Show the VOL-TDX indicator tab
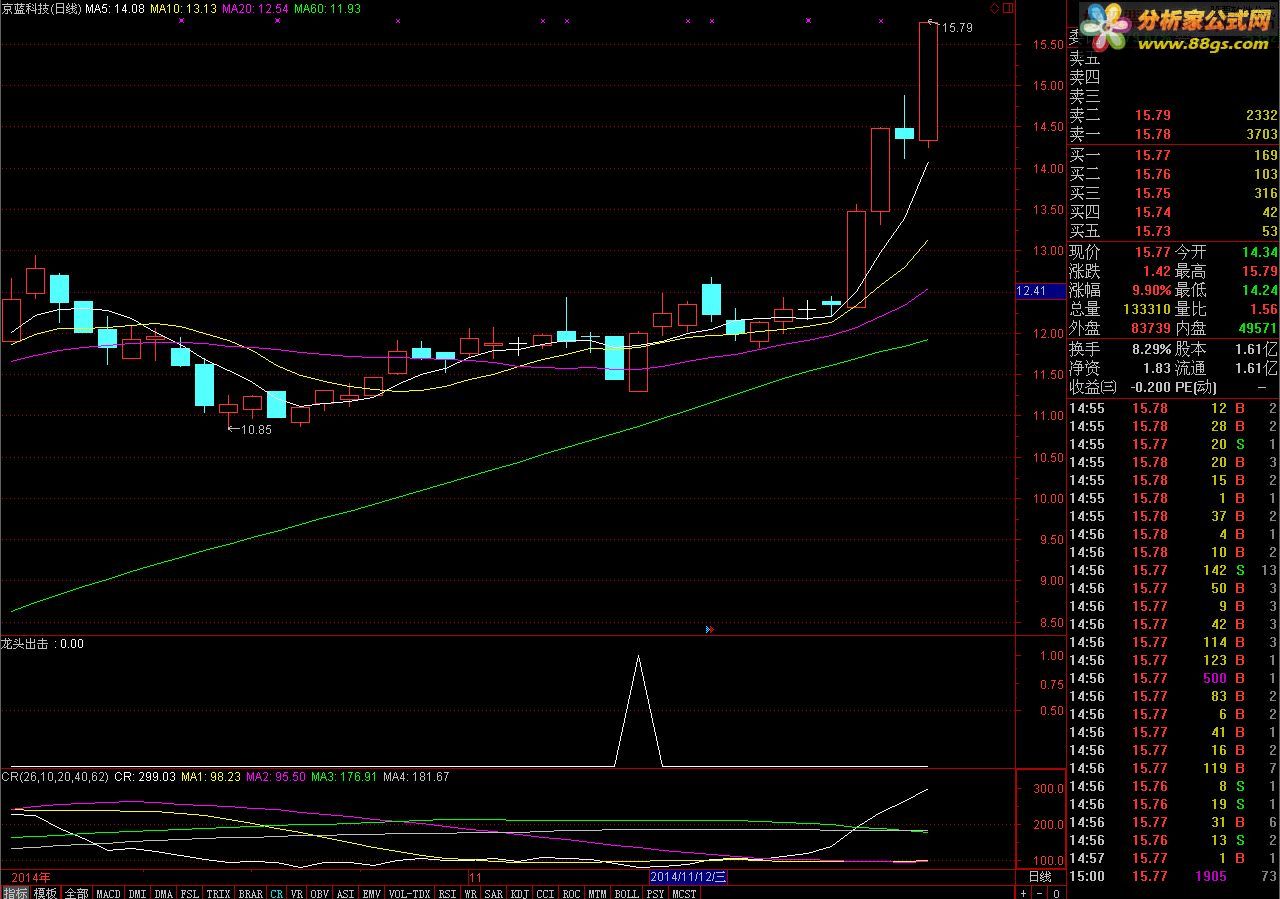Image resolution: width=1280 pixels, height=899 pixels. (409, 892)
